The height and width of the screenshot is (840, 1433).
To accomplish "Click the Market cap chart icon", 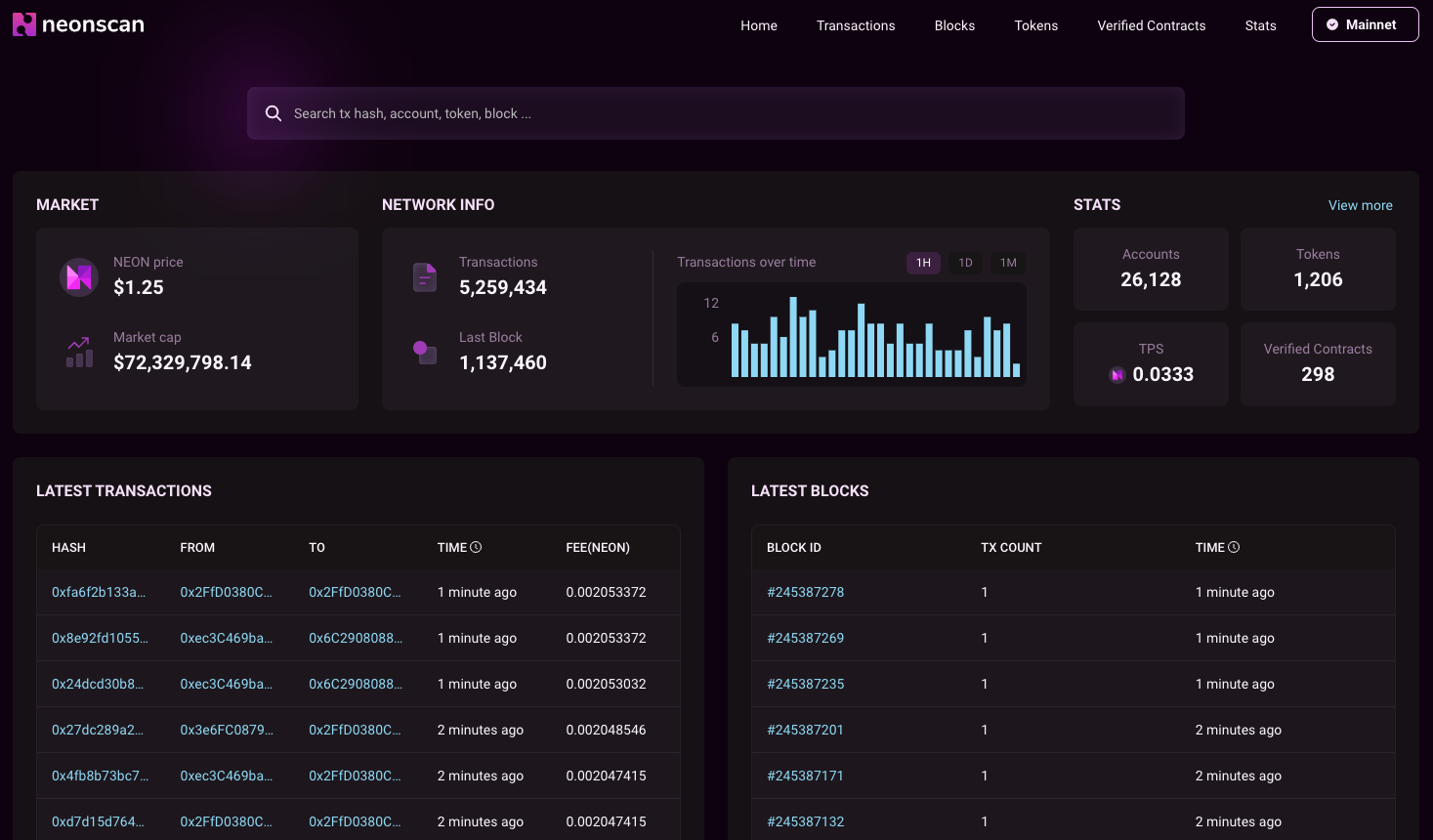I will 79,352.
